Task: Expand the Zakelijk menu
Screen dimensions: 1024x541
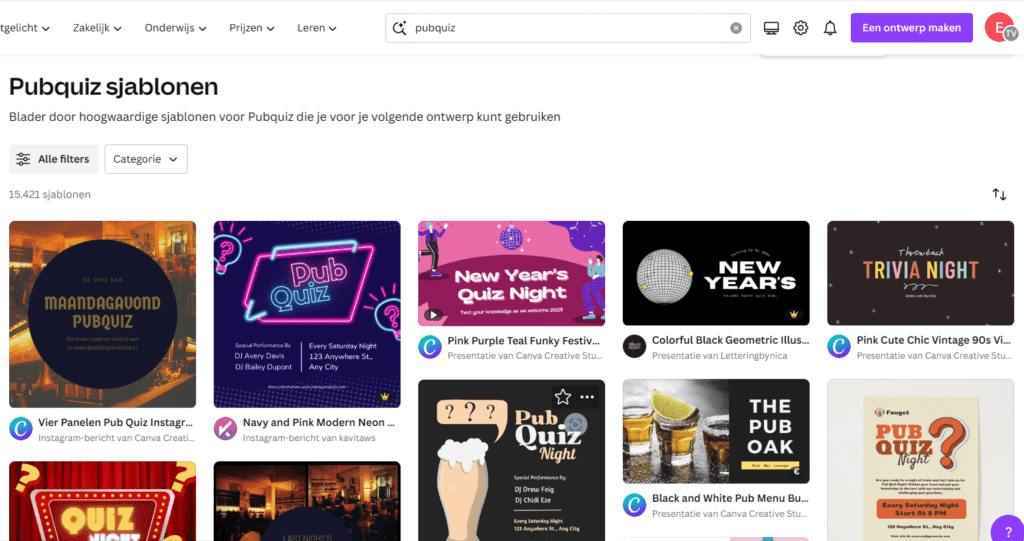Action: (x=97, y=28)
